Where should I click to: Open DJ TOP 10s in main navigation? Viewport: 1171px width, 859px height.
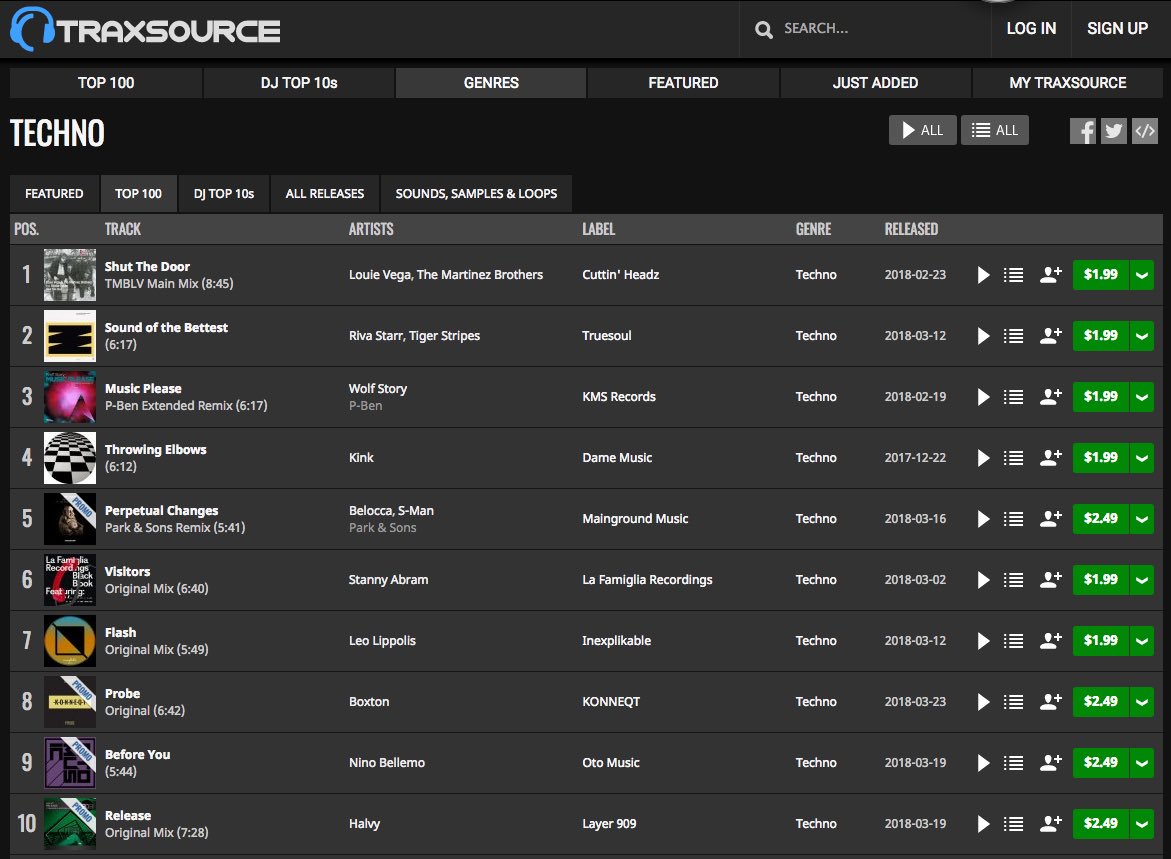coord(299,83)
